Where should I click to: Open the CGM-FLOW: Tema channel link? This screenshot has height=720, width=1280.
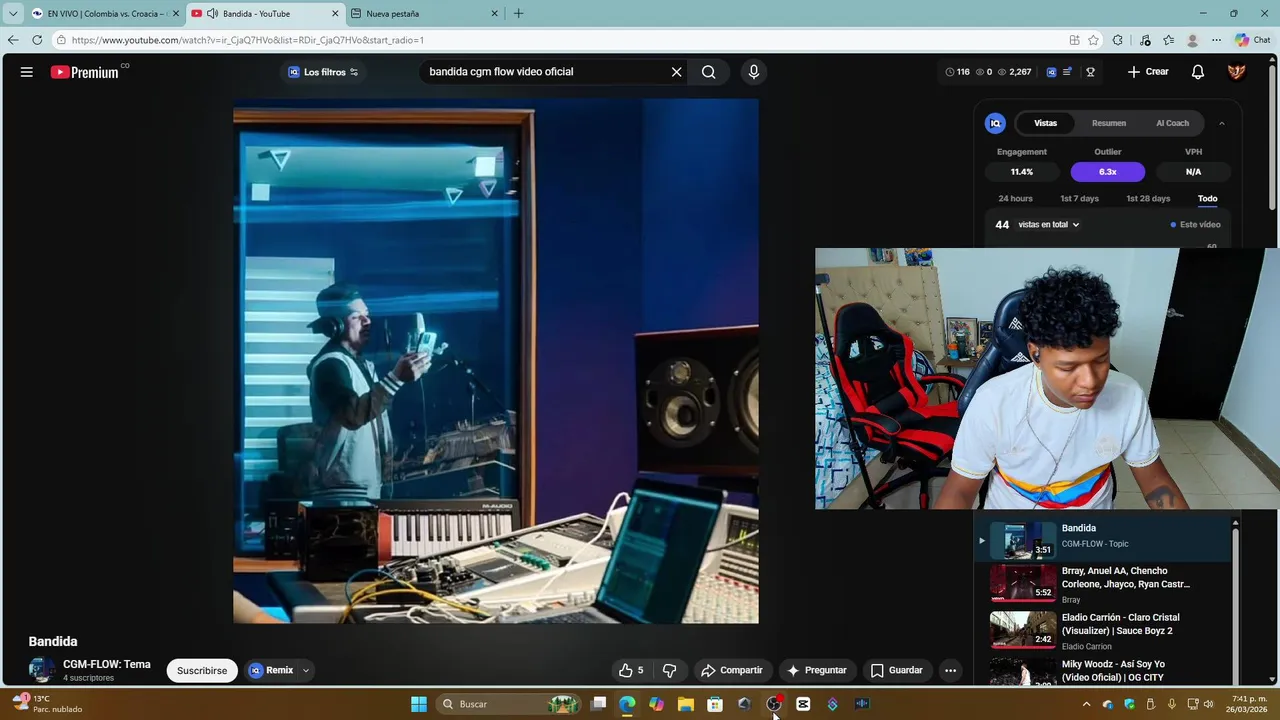[x=106, y=664]
